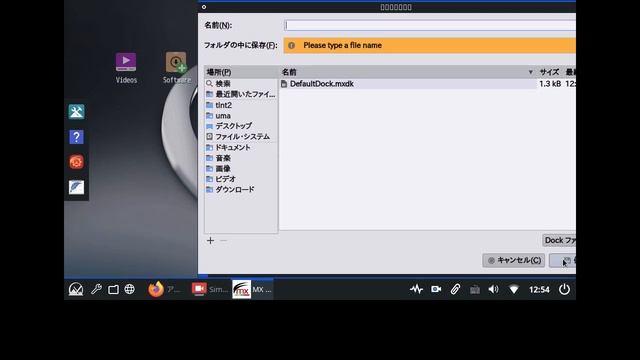The height and width of the screenshot is (360, 640).
Task: Click the 1.3 kB size cell
Action: pos(550,84)
